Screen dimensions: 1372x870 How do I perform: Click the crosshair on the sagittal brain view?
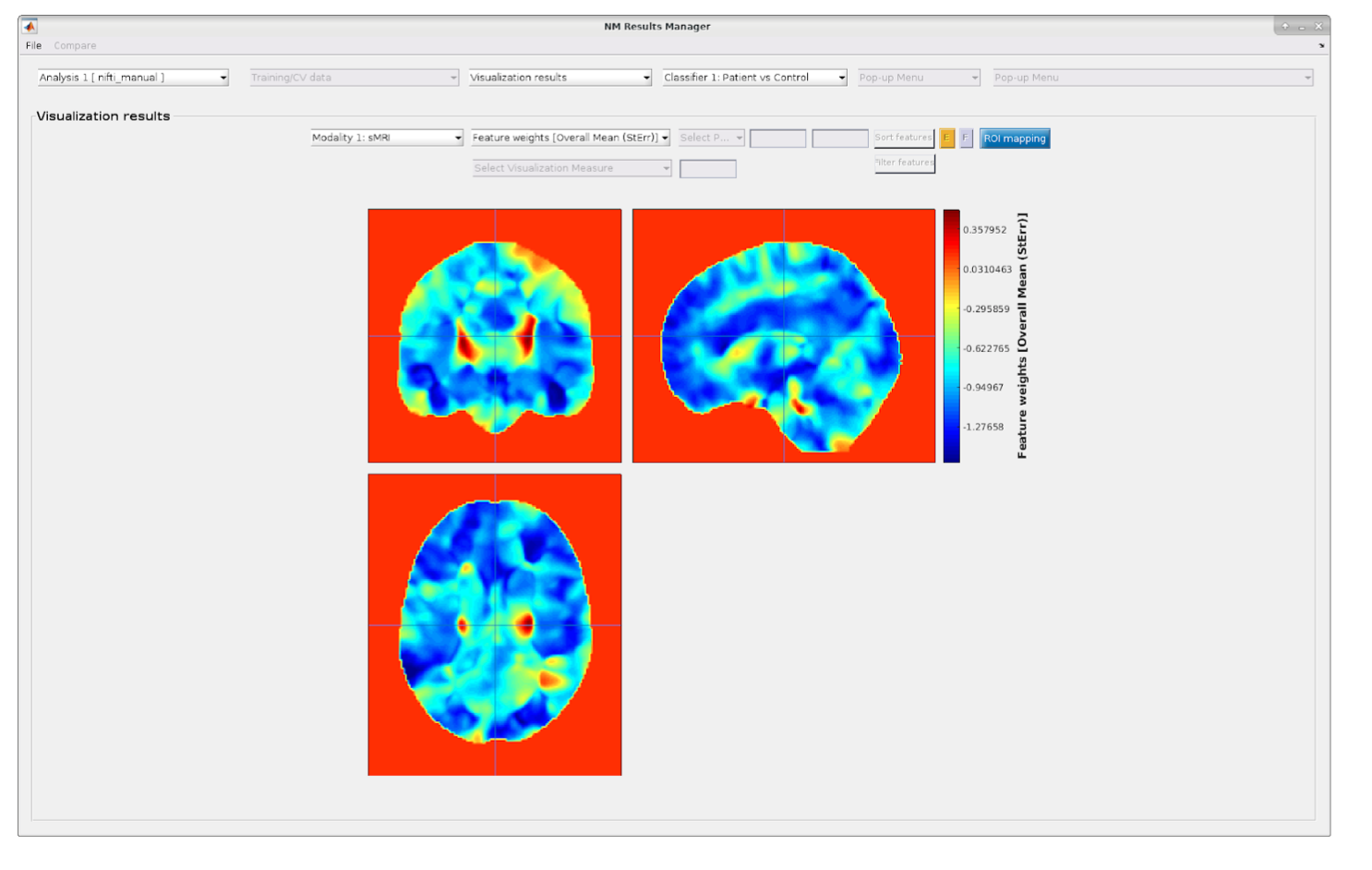point(783,337)
